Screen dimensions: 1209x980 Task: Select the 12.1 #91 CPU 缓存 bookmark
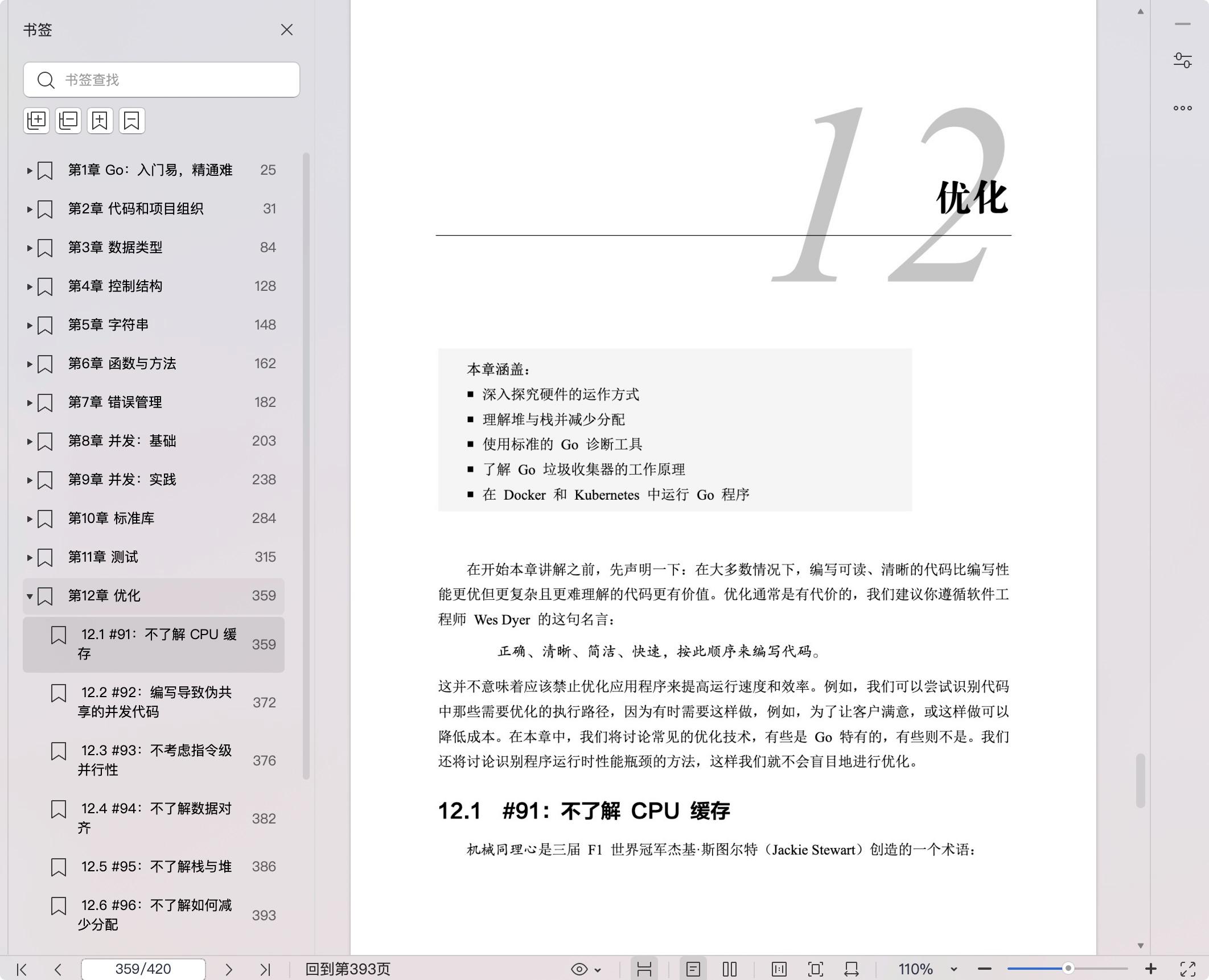(x=154, y=644)
